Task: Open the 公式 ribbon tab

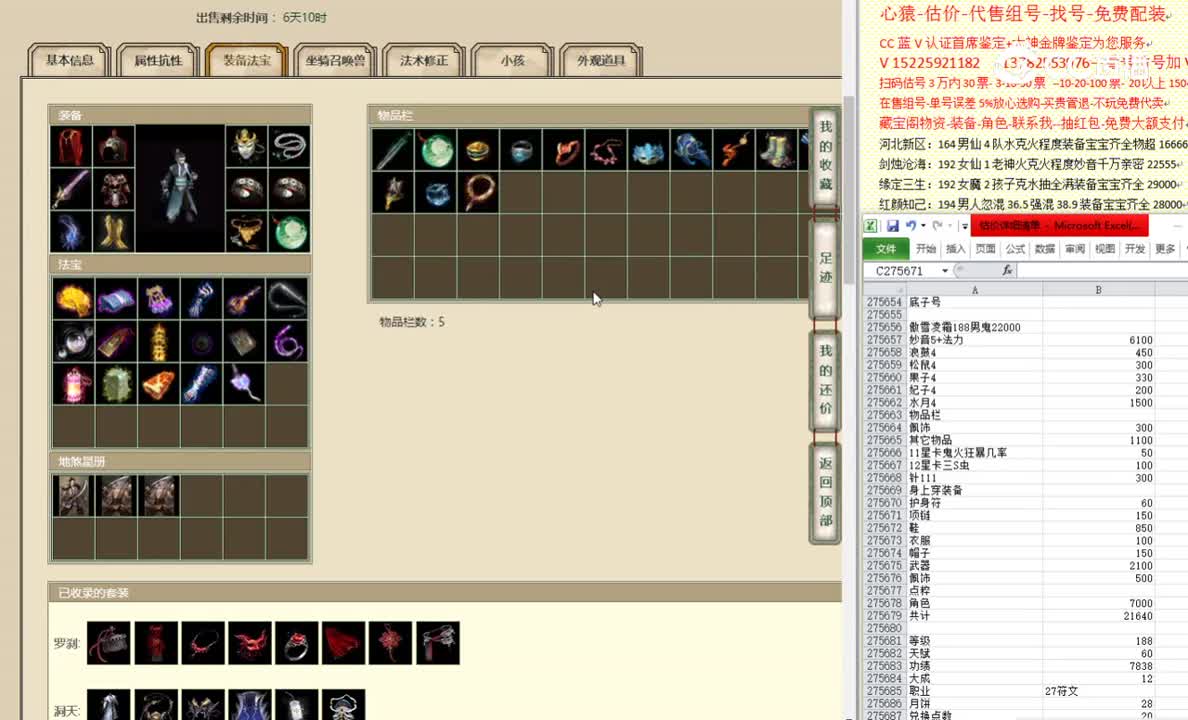Action: click(x=1015, y=249)
